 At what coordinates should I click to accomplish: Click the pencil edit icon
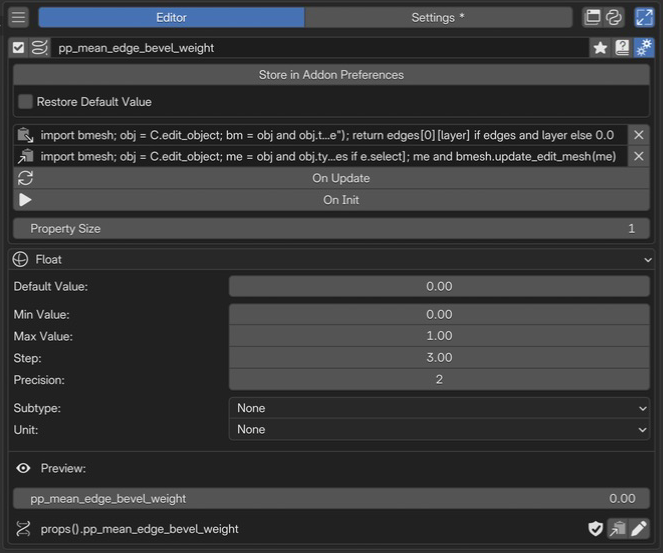639,528
